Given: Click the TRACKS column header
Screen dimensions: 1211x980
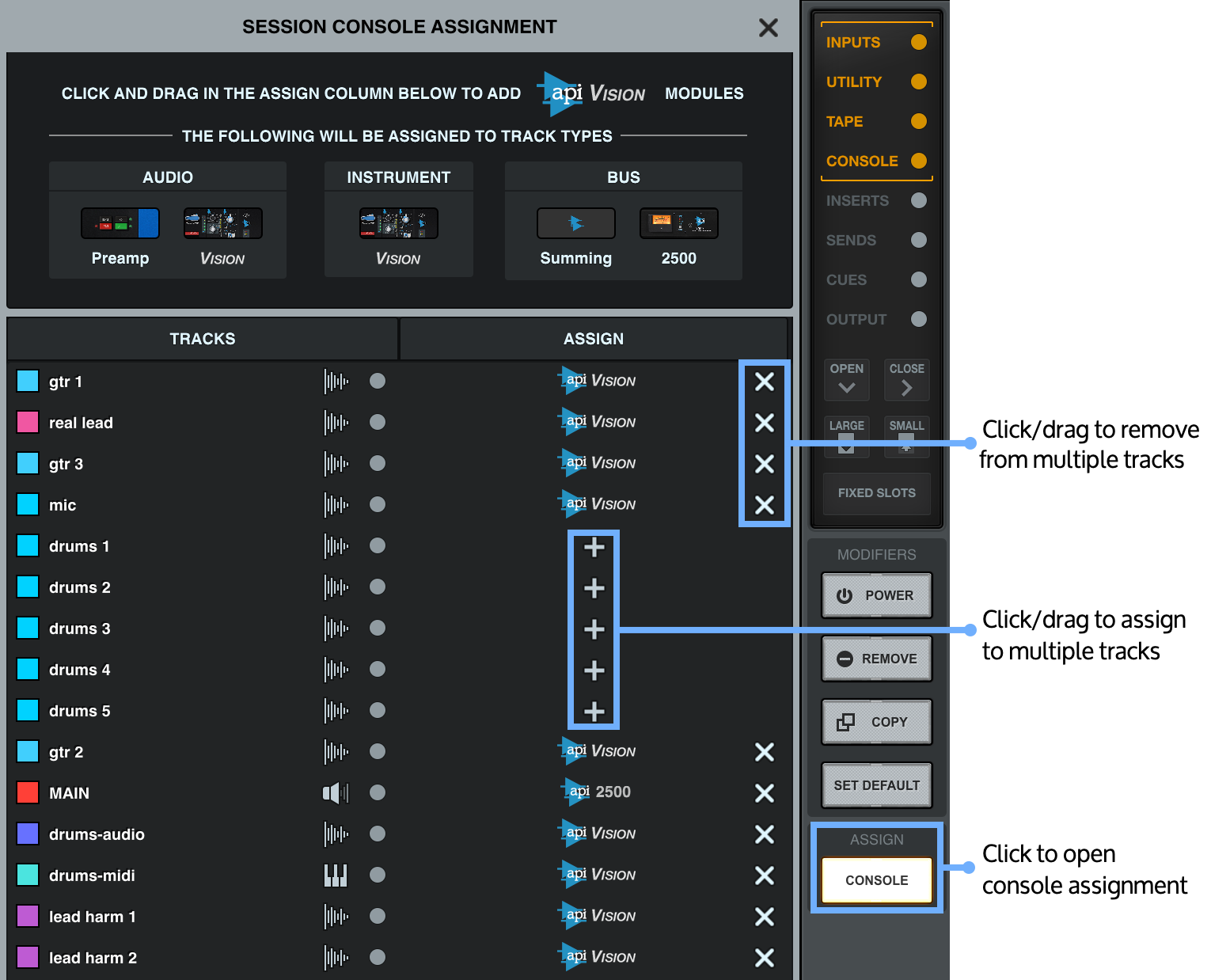Looking at the screenshot, I should pyautogui.click(x=202, y=339).
